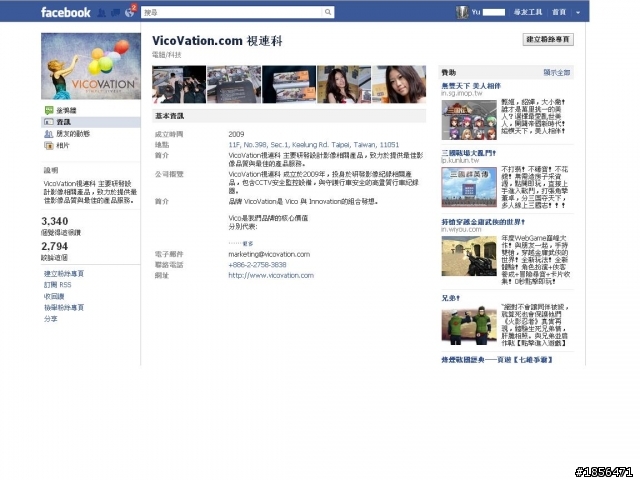The image size is (640, 480).
Task: Click the 3,340 likes count
Action: [x=55, y=221]
